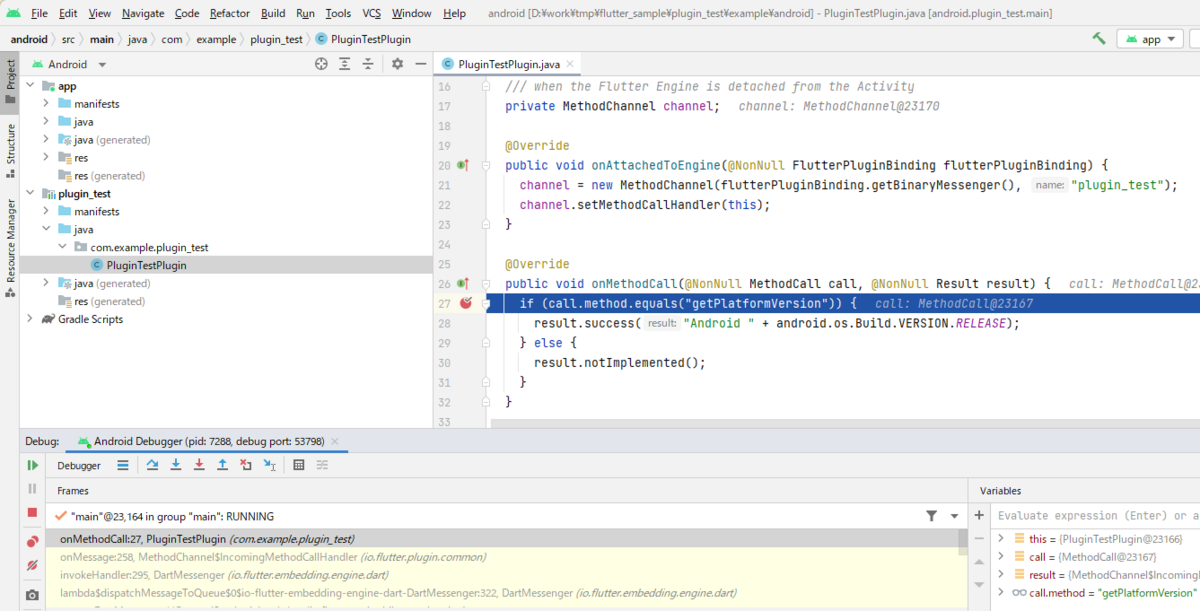Force step into with red arrow
The image size is (1200, 611).
coord(199,465)
